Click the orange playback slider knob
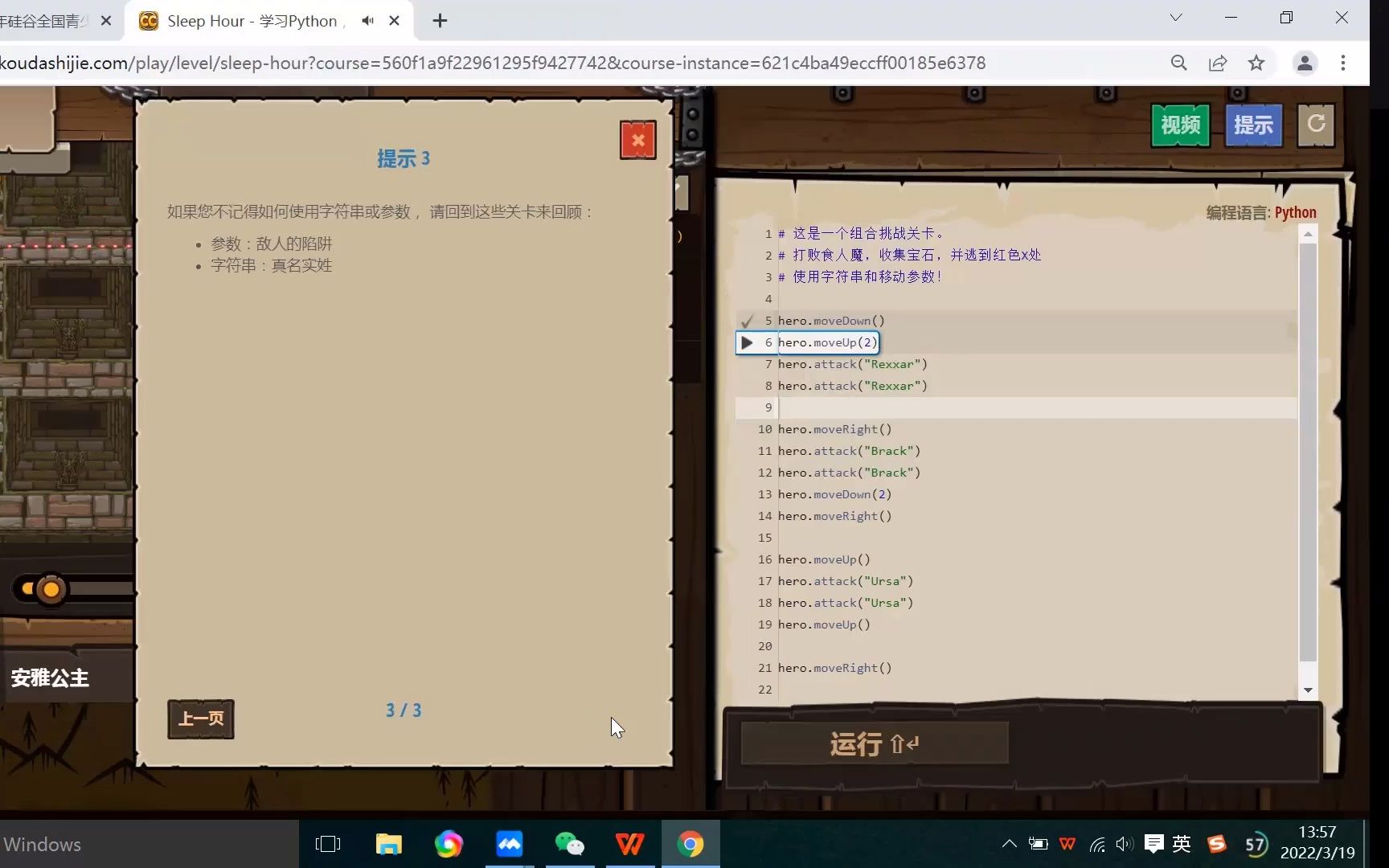 click(51, 590)
